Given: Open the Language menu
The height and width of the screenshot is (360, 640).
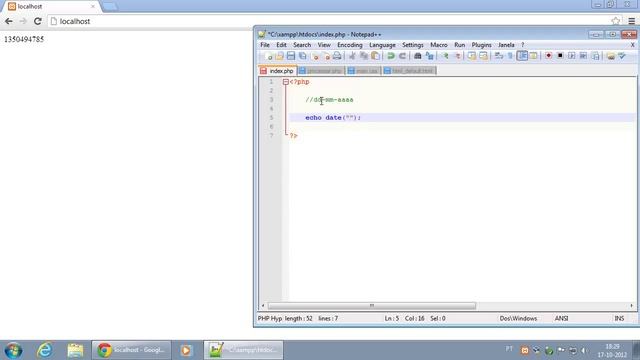Looking at the screenshot, I should point(382,45).
